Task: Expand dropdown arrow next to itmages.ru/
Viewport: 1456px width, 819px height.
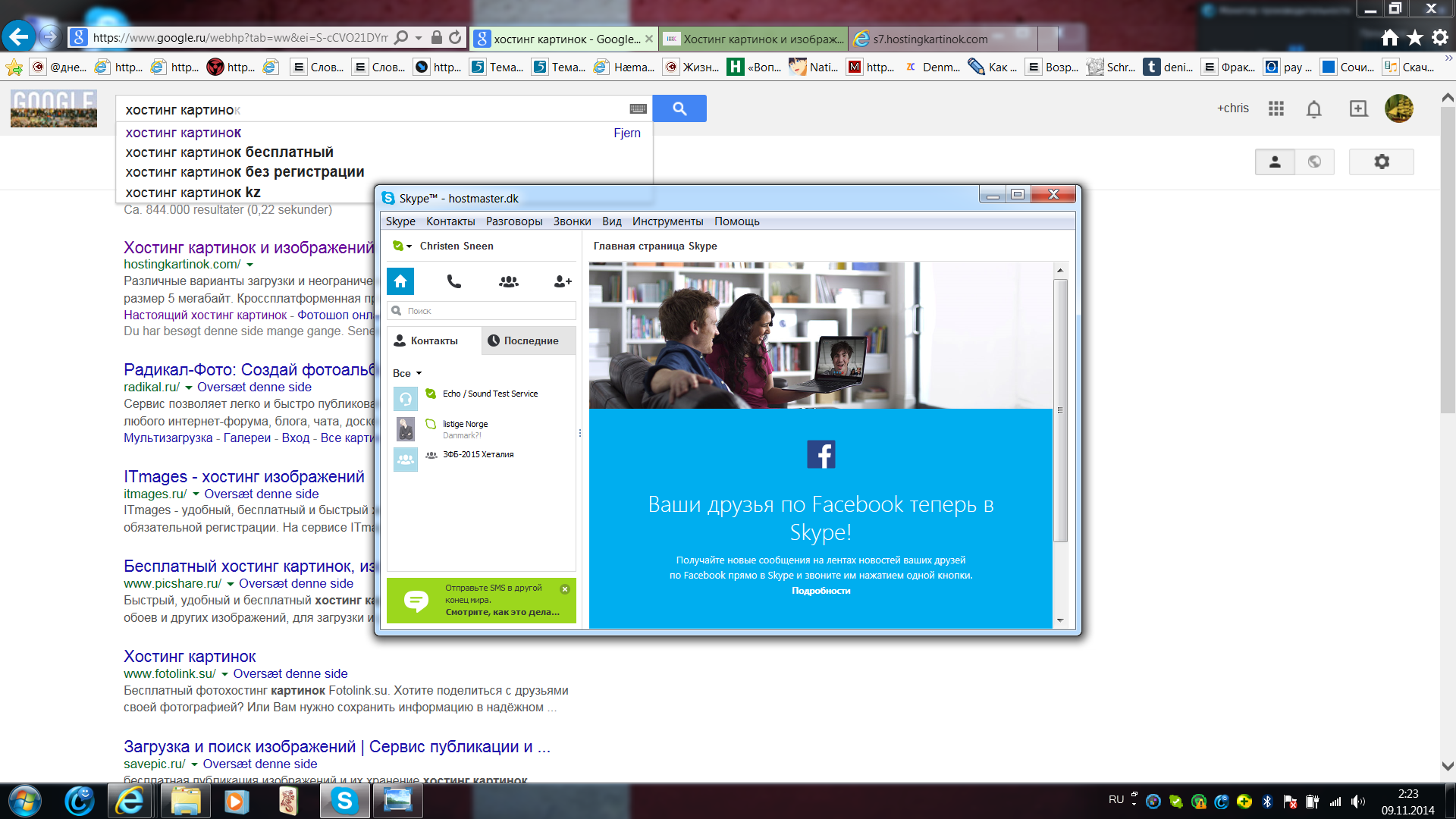Action: click(x=196, y=494)
